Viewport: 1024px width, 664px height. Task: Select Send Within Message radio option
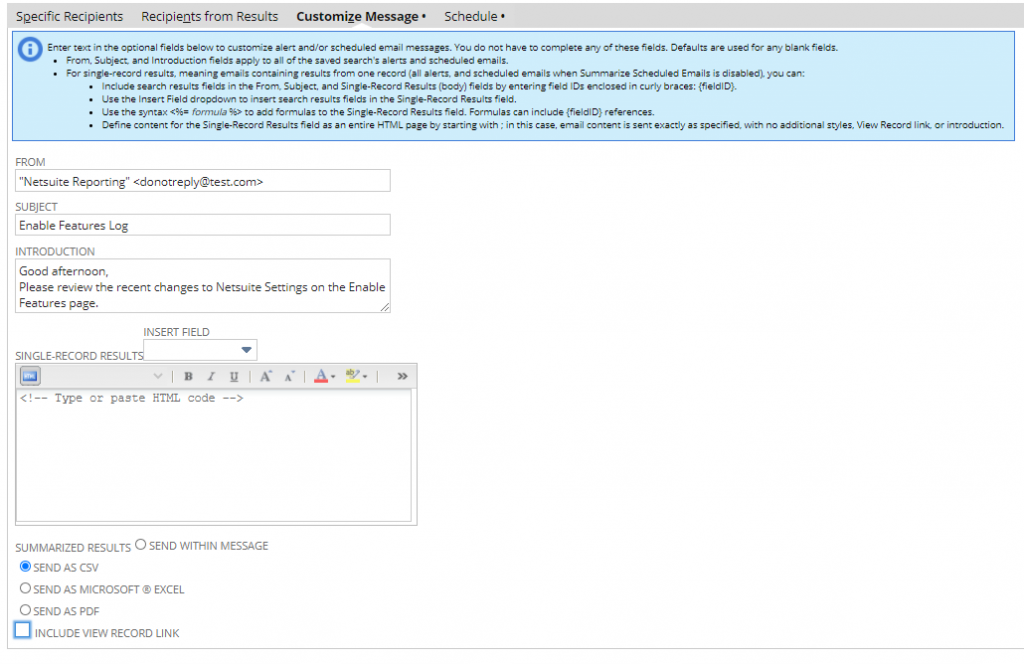click(x=140, y=545)
